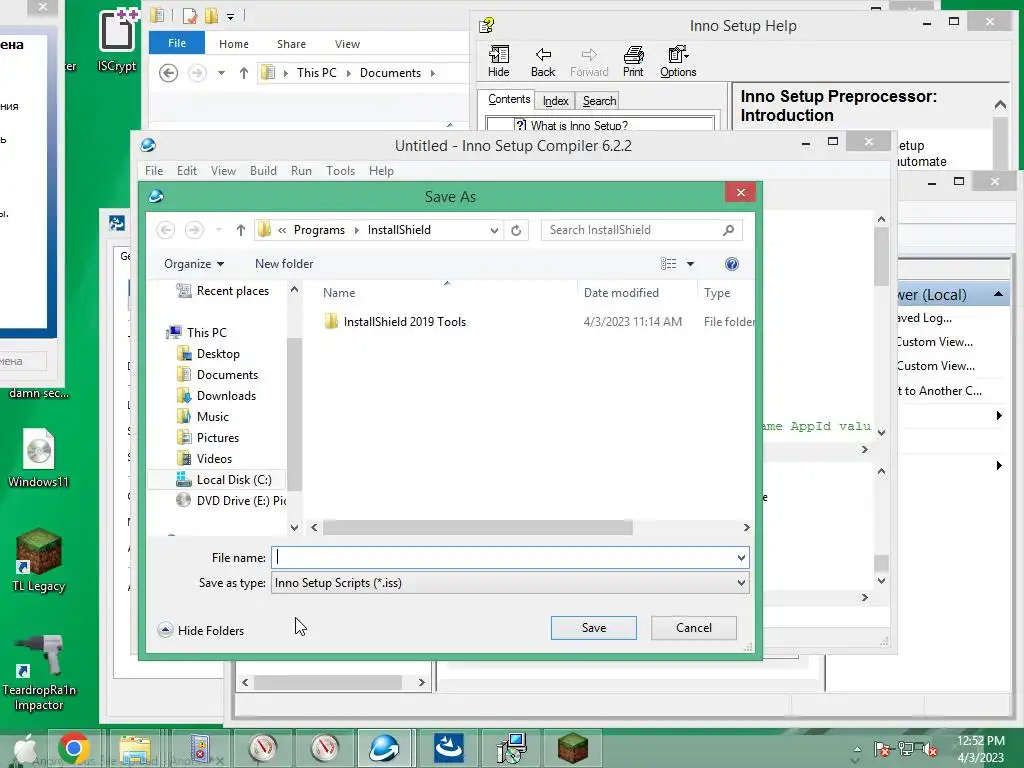Open Build menu in Inno Setup Compiler
This screenshot has height=768, width=1024.
263,170
